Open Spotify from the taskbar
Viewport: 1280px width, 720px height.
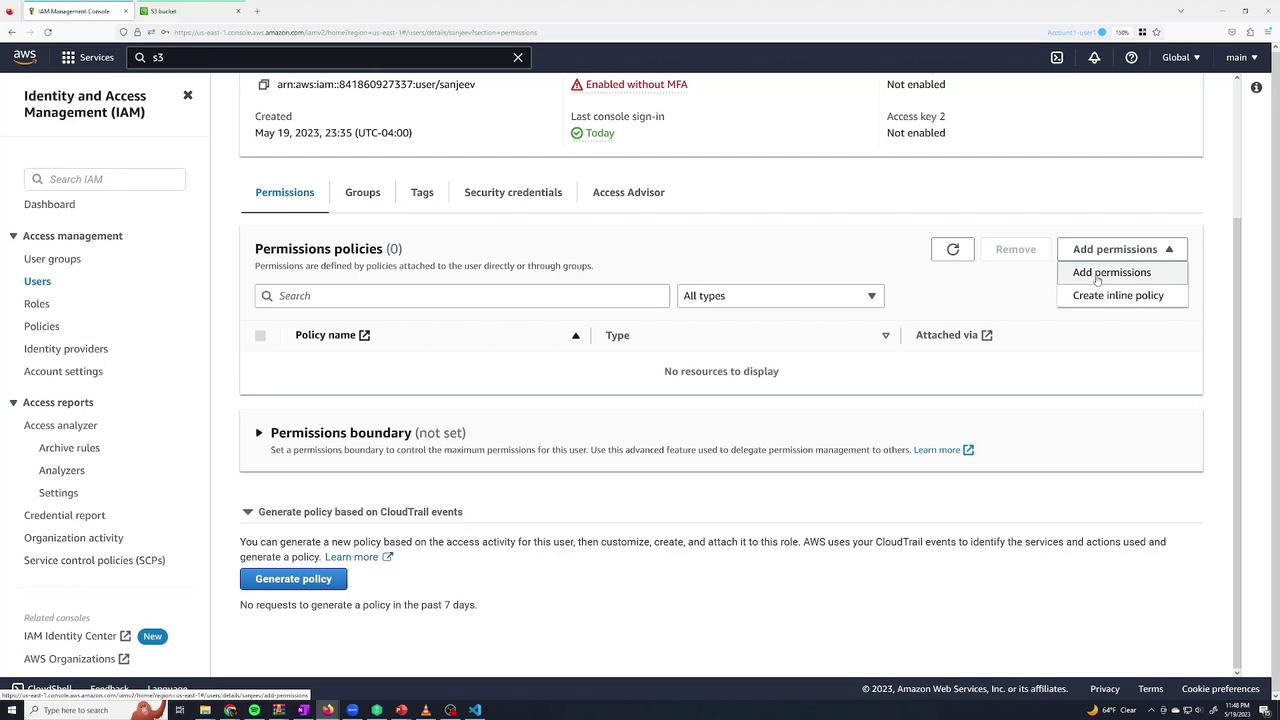[x=254, y=710]
